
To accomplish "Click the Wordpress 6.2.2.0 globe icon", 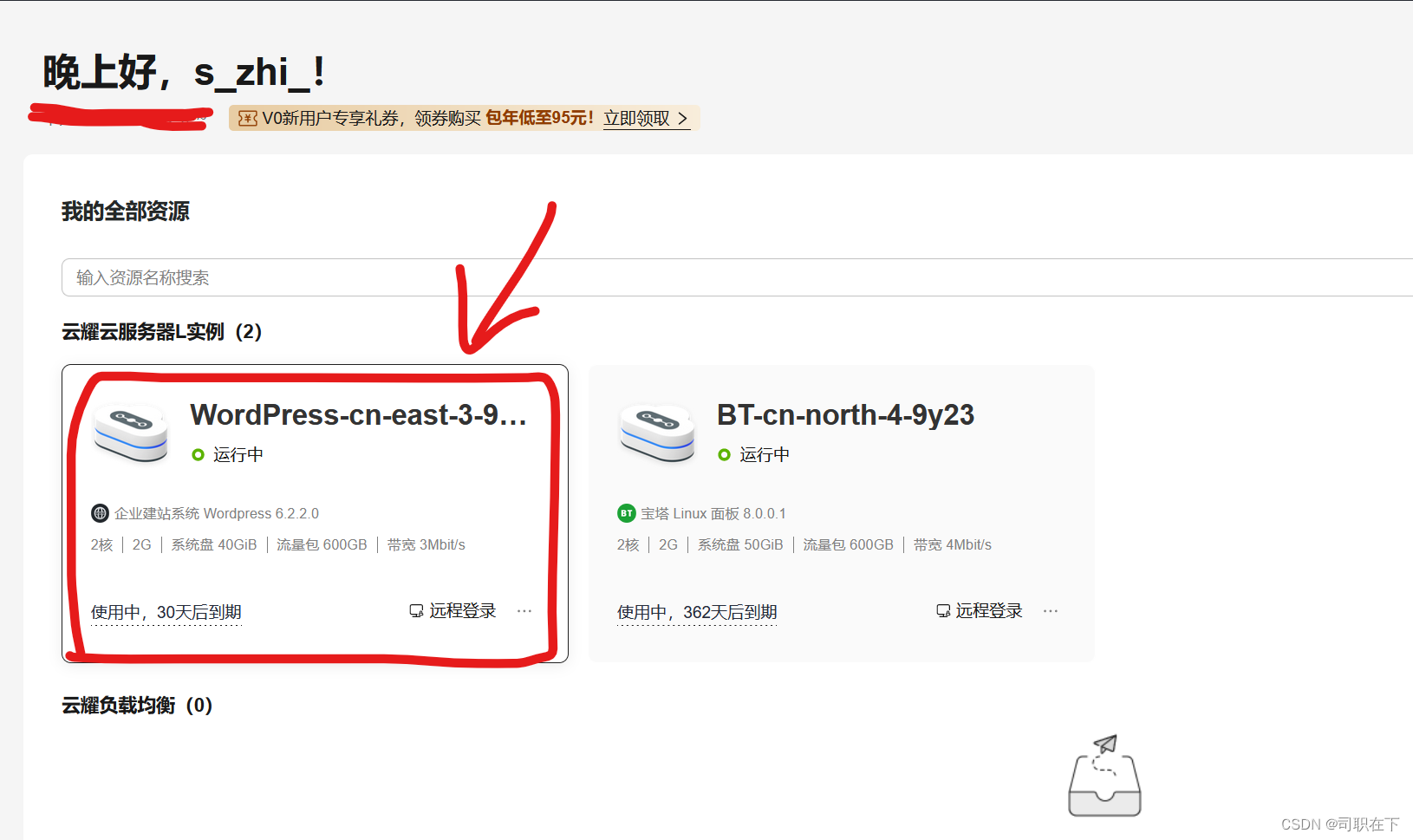I will 100,513.
